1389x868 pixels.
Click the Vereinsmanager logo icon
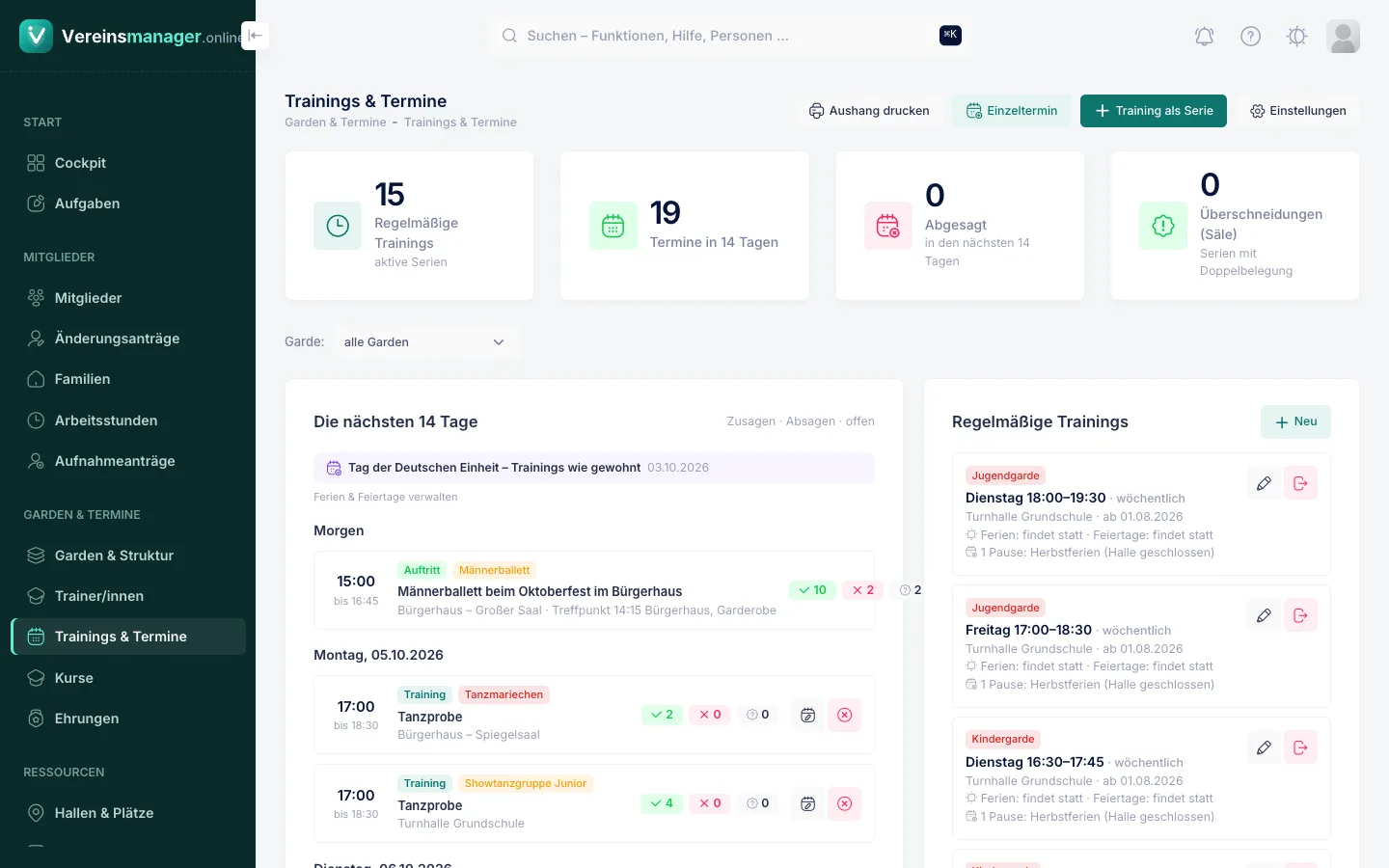pyautogui.click(x=36, y=36)
